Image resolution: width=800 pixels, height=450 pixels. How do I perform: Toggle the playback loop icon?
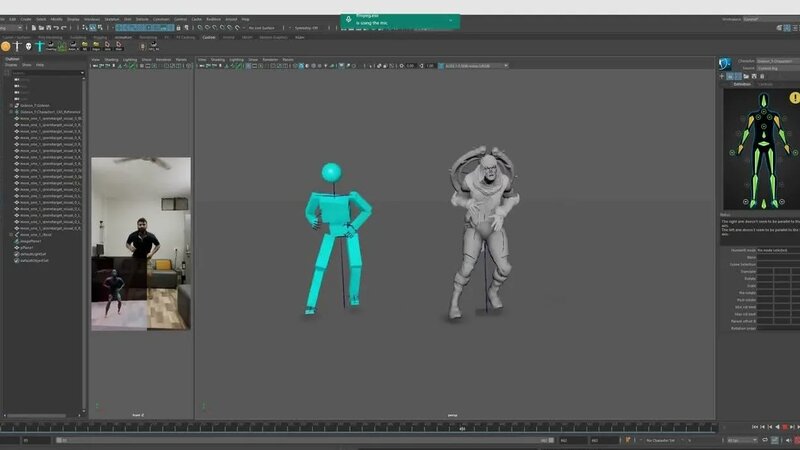click(x=765, y=440)
